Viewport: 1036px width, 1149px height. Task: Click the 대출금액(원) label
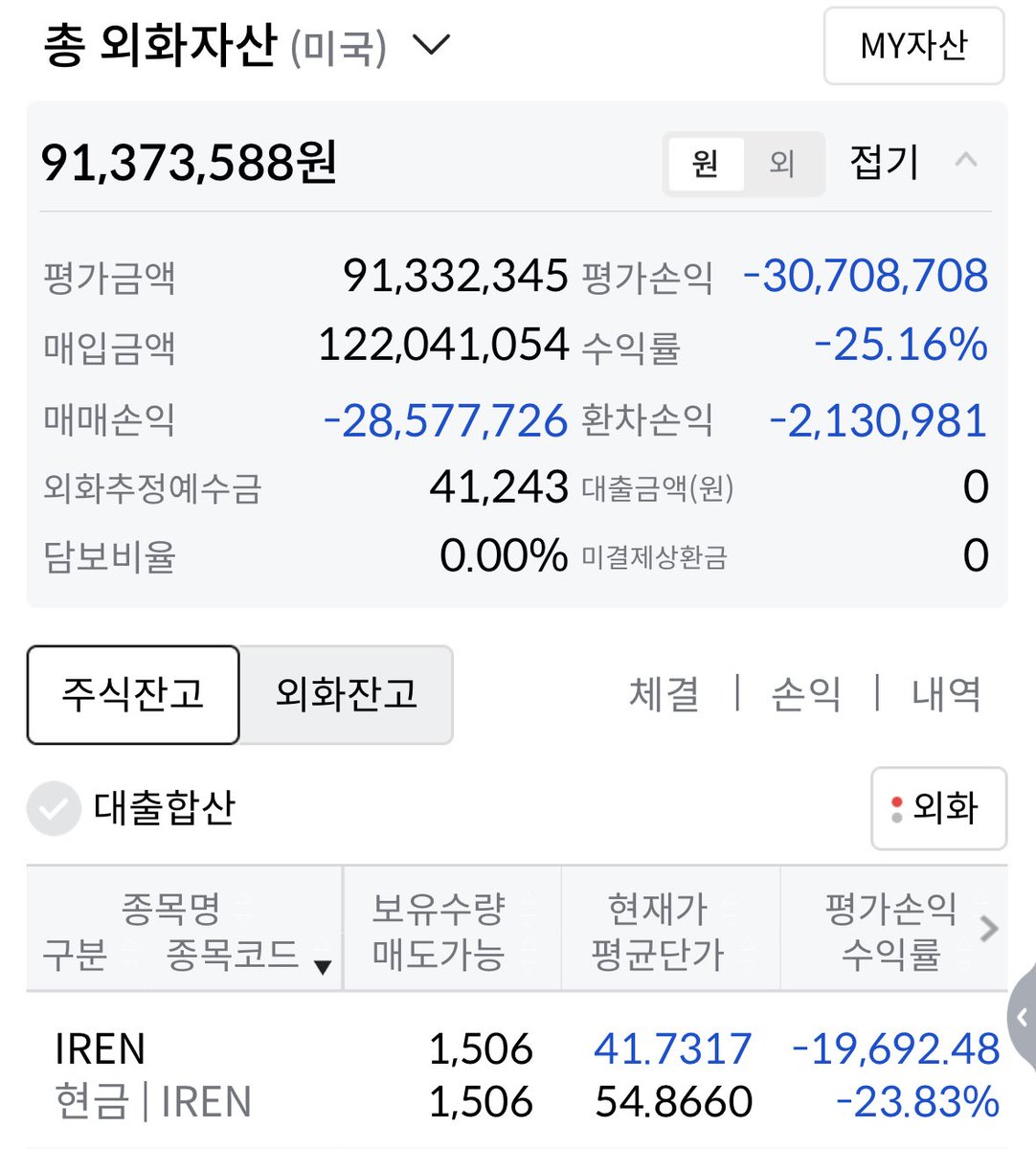coord(658,489)
